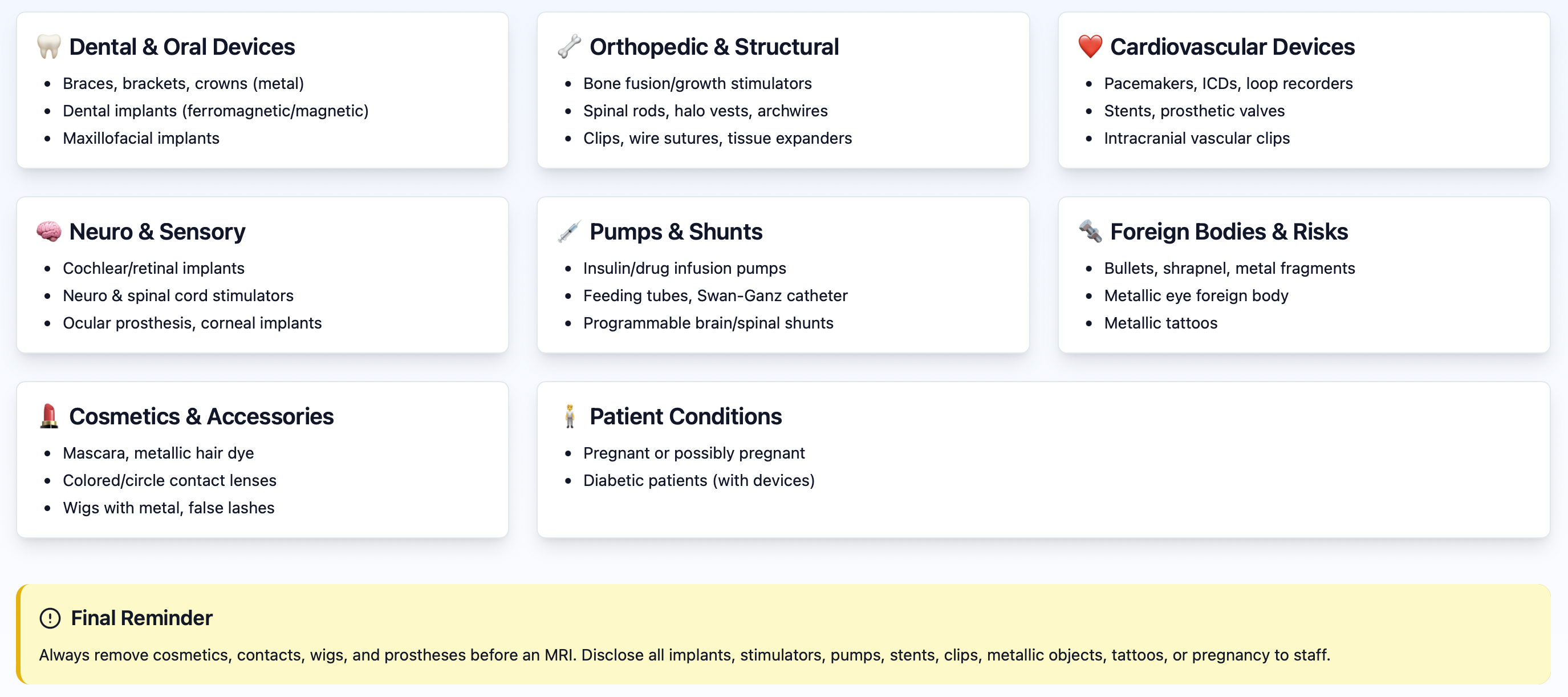This screenshot has height=697, width=1568.
Task: Select the Bone fusion/growth stimulators item
Action: click(x=697, y=83)
